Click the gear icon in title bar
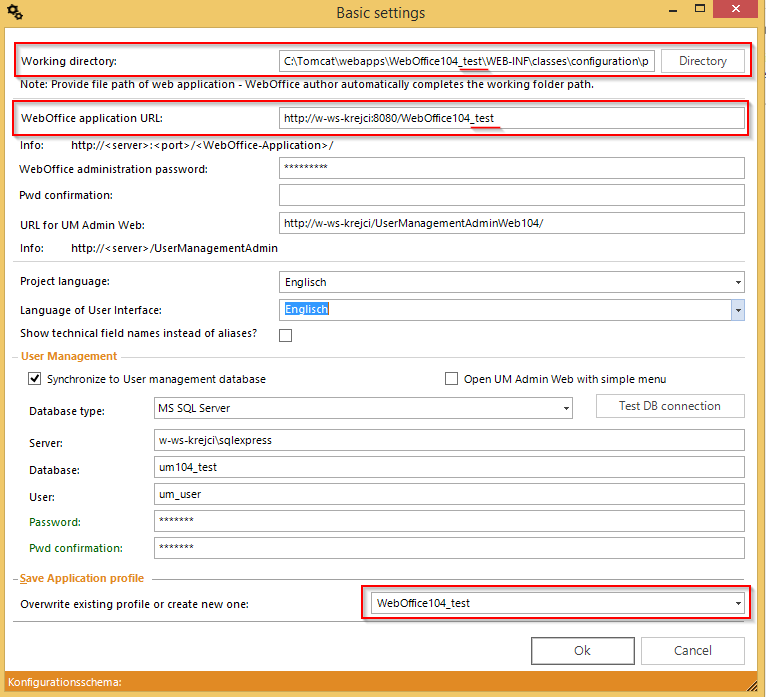Screen dimensions: 766x697 (x=15, y=13)
